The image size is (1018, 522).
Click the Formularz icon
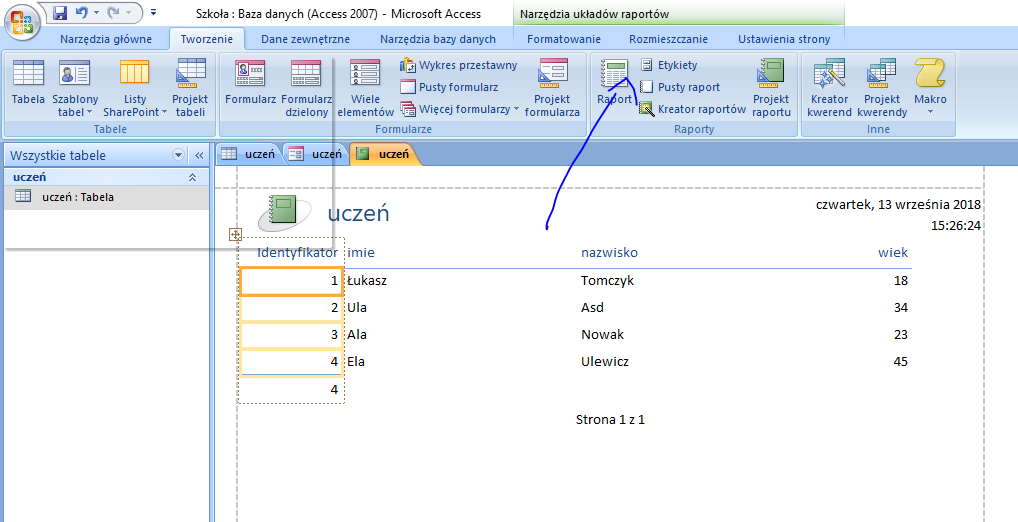250,86
